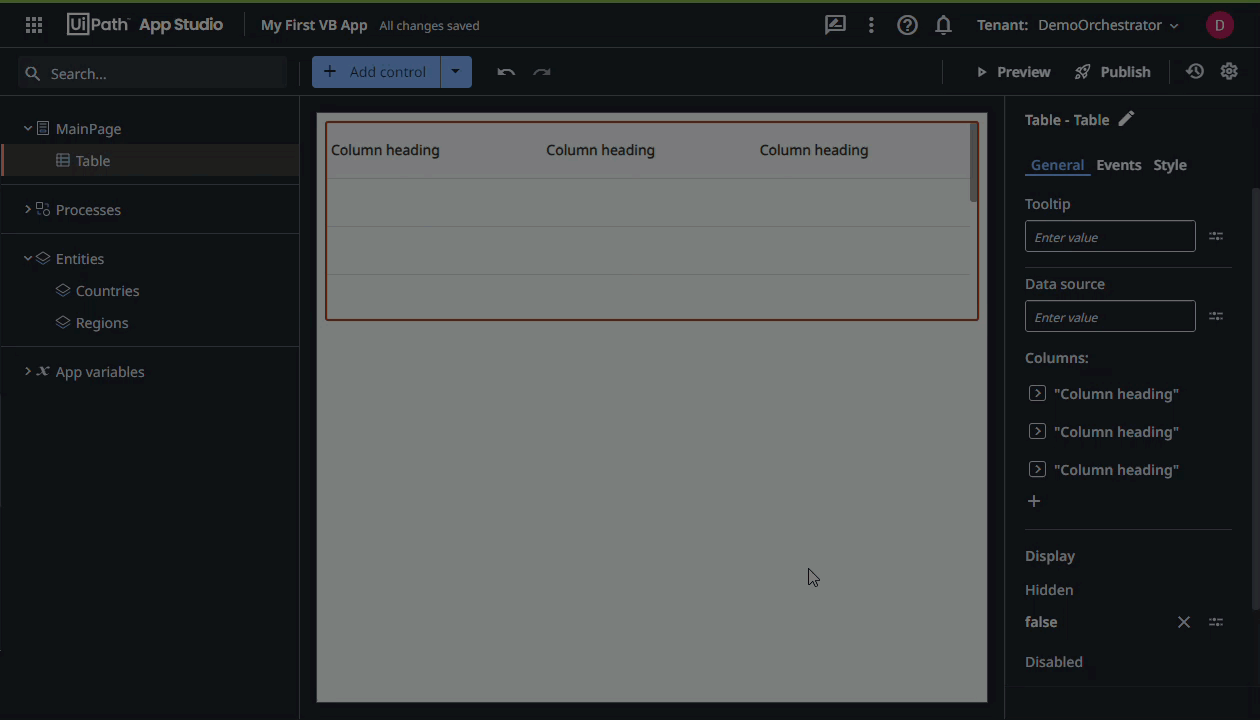Viewport: 1260px width, 720px height.
Task: Expand the first Column heading entry
Action: (x=1037, y=394)
